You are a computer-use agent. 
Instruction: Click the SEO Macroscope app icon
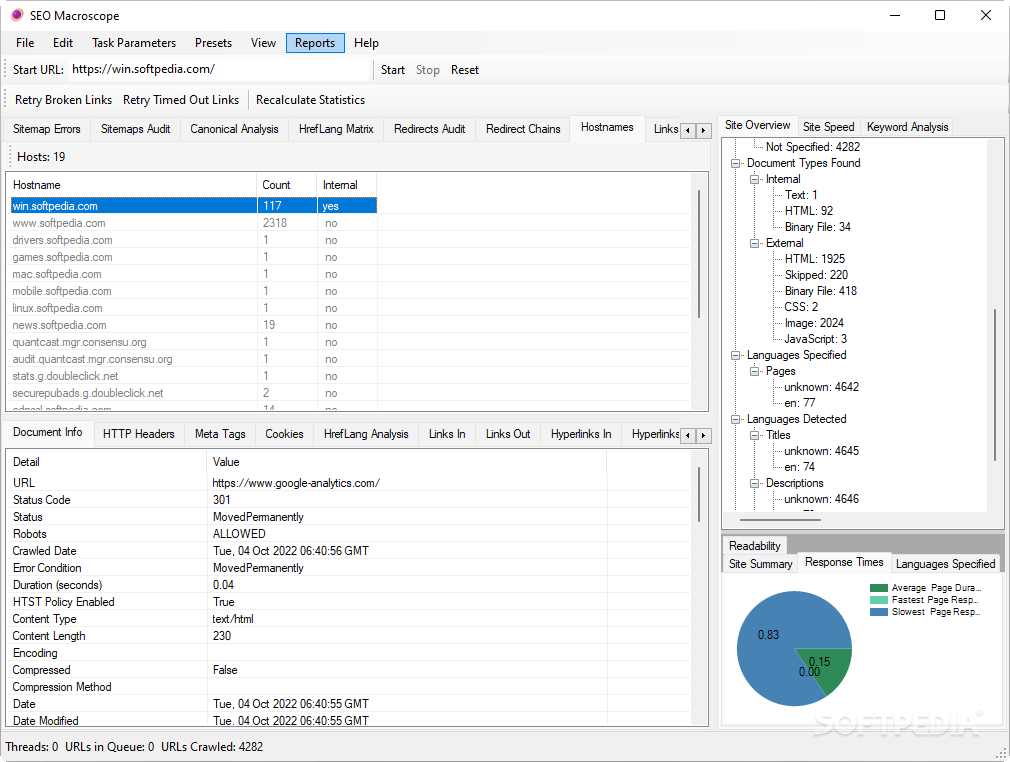click(17, 15)
